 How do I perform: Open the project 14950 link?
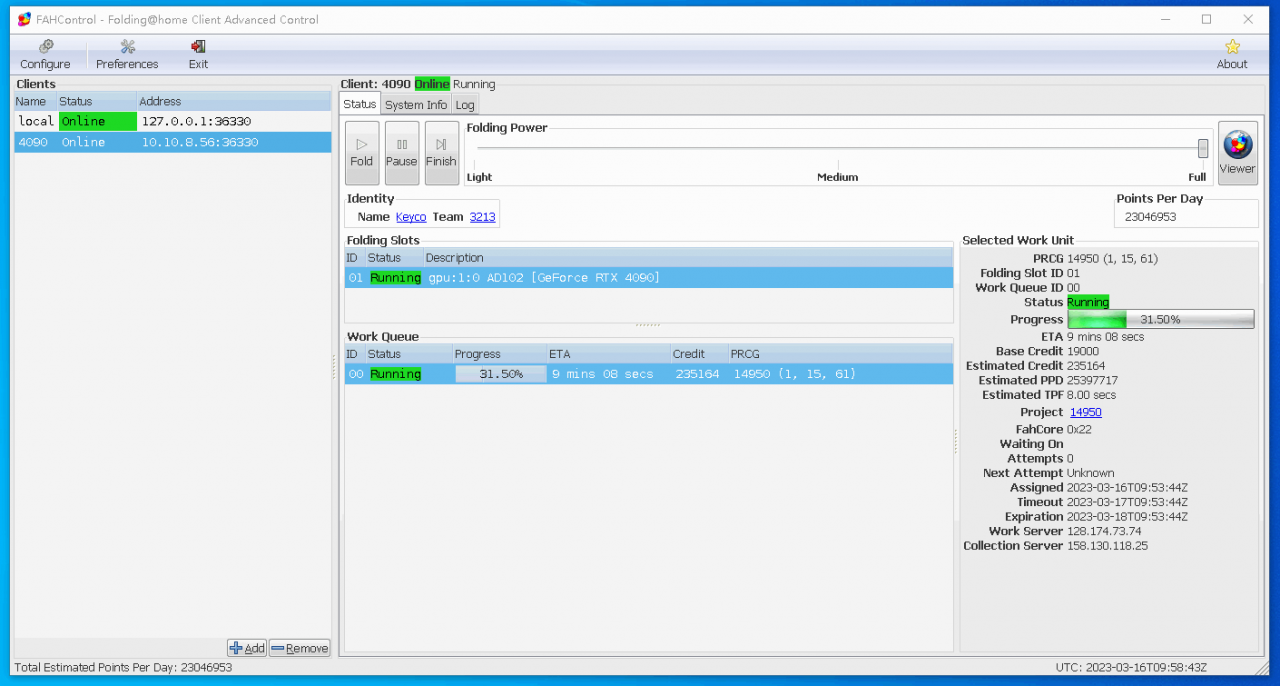(1086, 412)
